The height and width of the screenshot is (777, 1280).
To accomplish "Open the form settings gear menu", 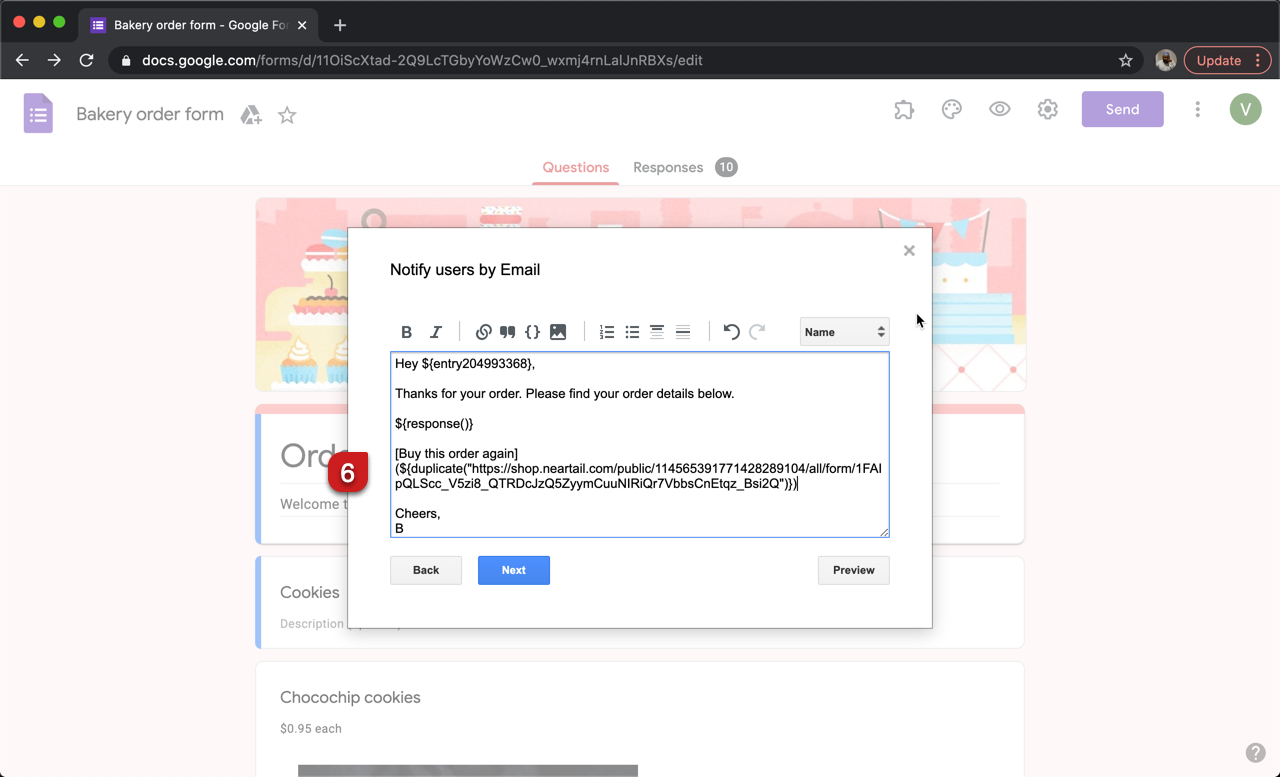I will (1047, 109).
